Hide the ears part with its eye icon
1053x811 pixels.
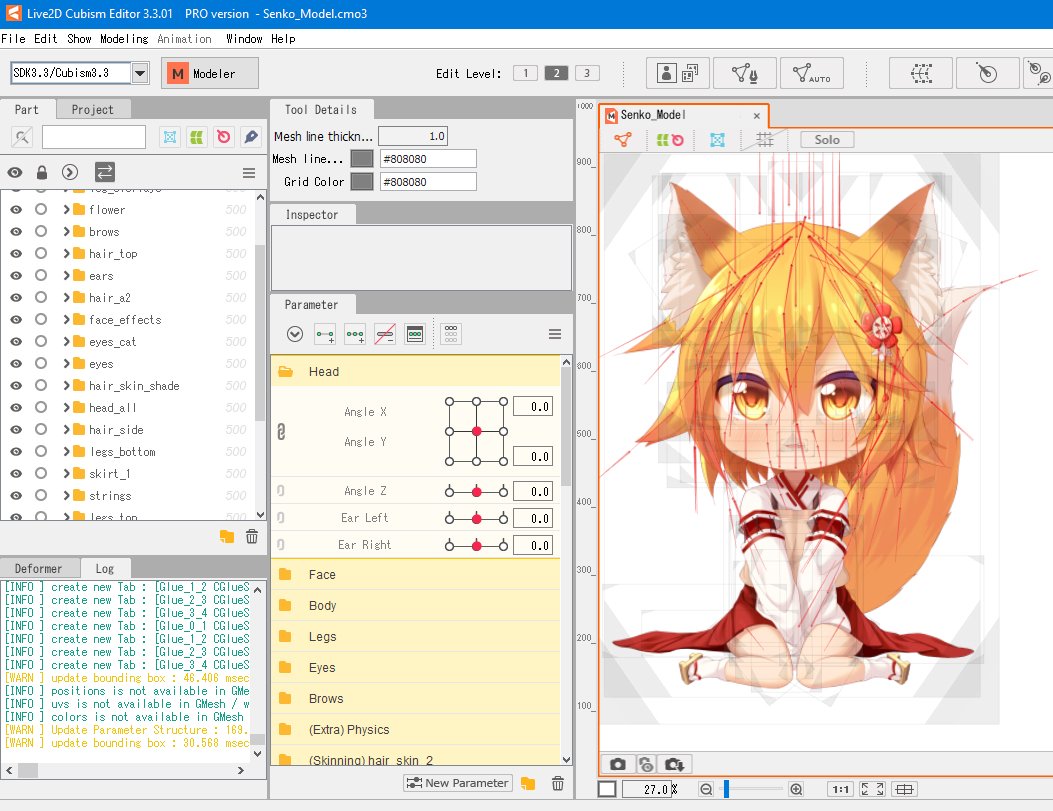[x=15, y=276]
